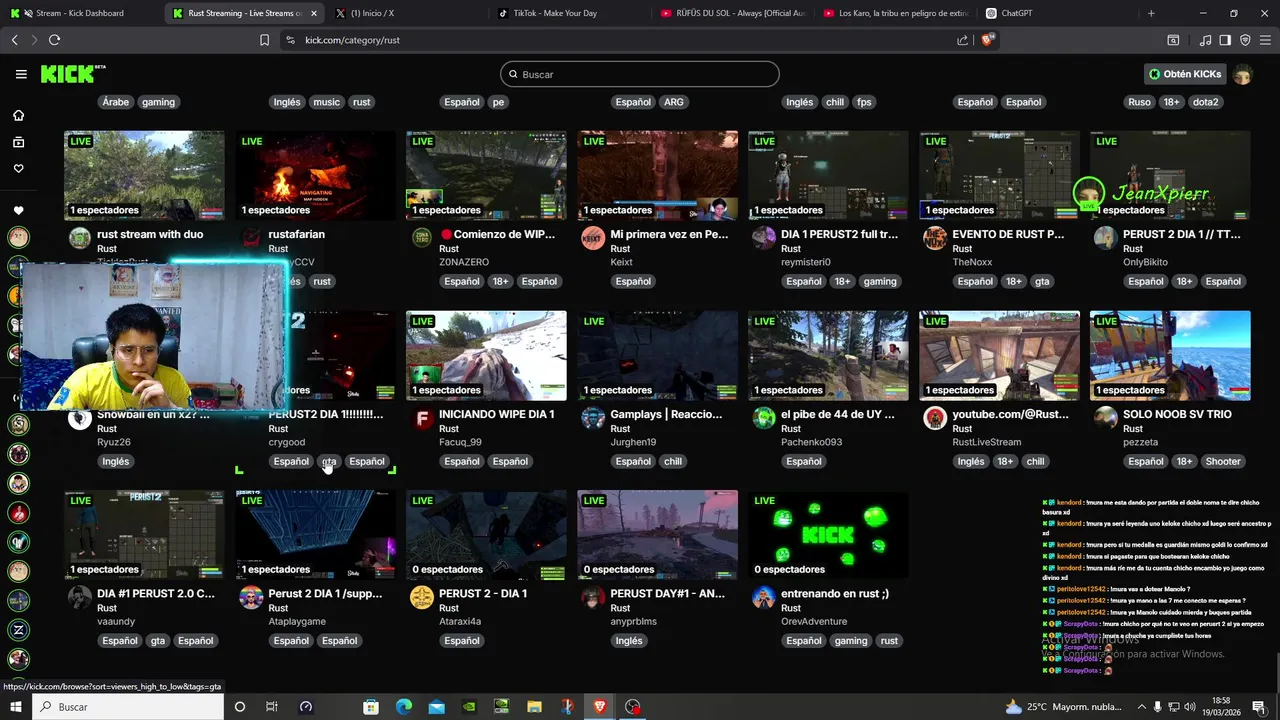
Task: Open INICIANDO WIPE DIA 1 thumbnail
Action: click(x=486, y=355)
